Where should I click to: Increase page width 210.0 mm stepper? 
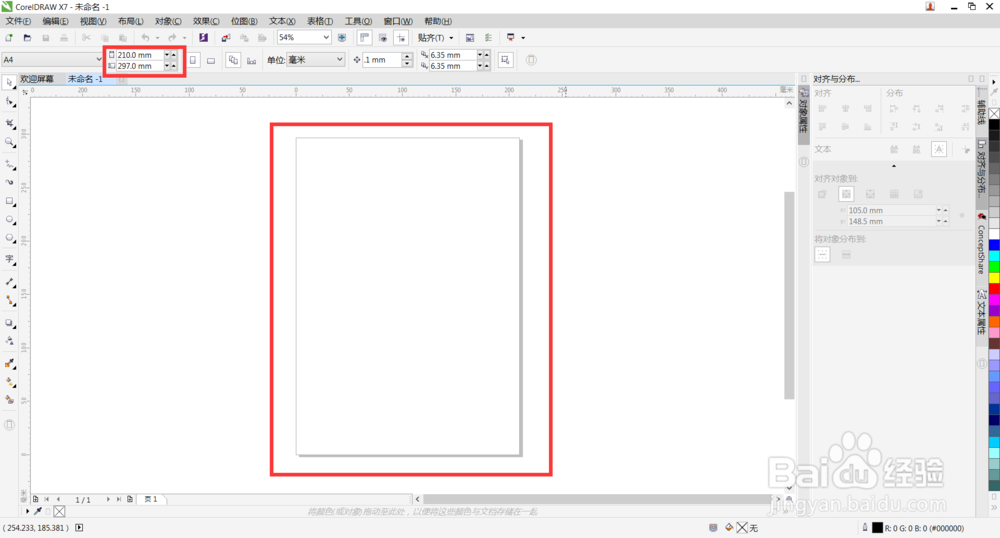[173, 55]
